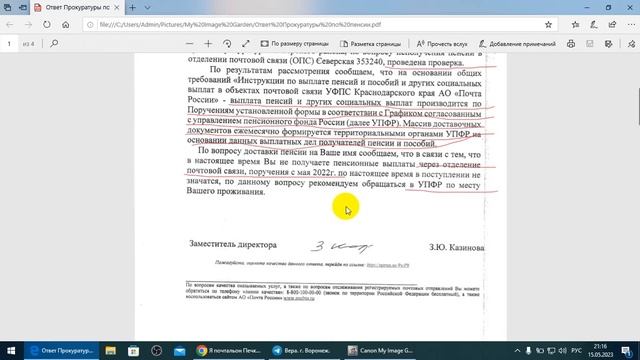
Task: Change input language РУС
Action: point(576,351)
